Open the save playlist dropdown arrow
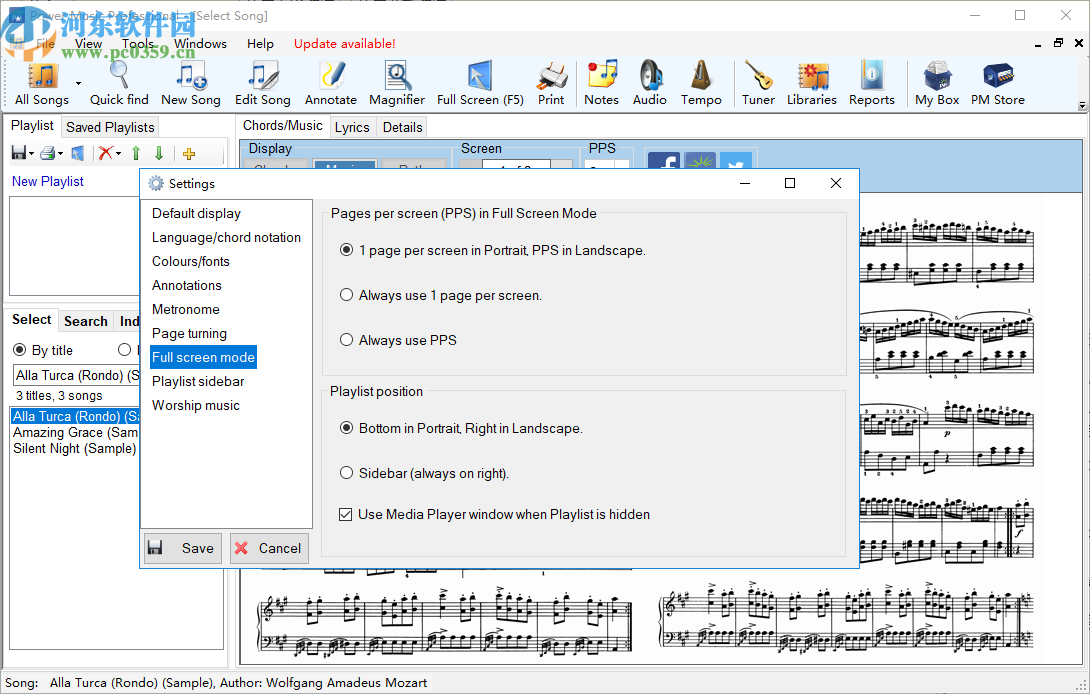The width and height of the screenshot is (1090, 694). tap(30, 154)
